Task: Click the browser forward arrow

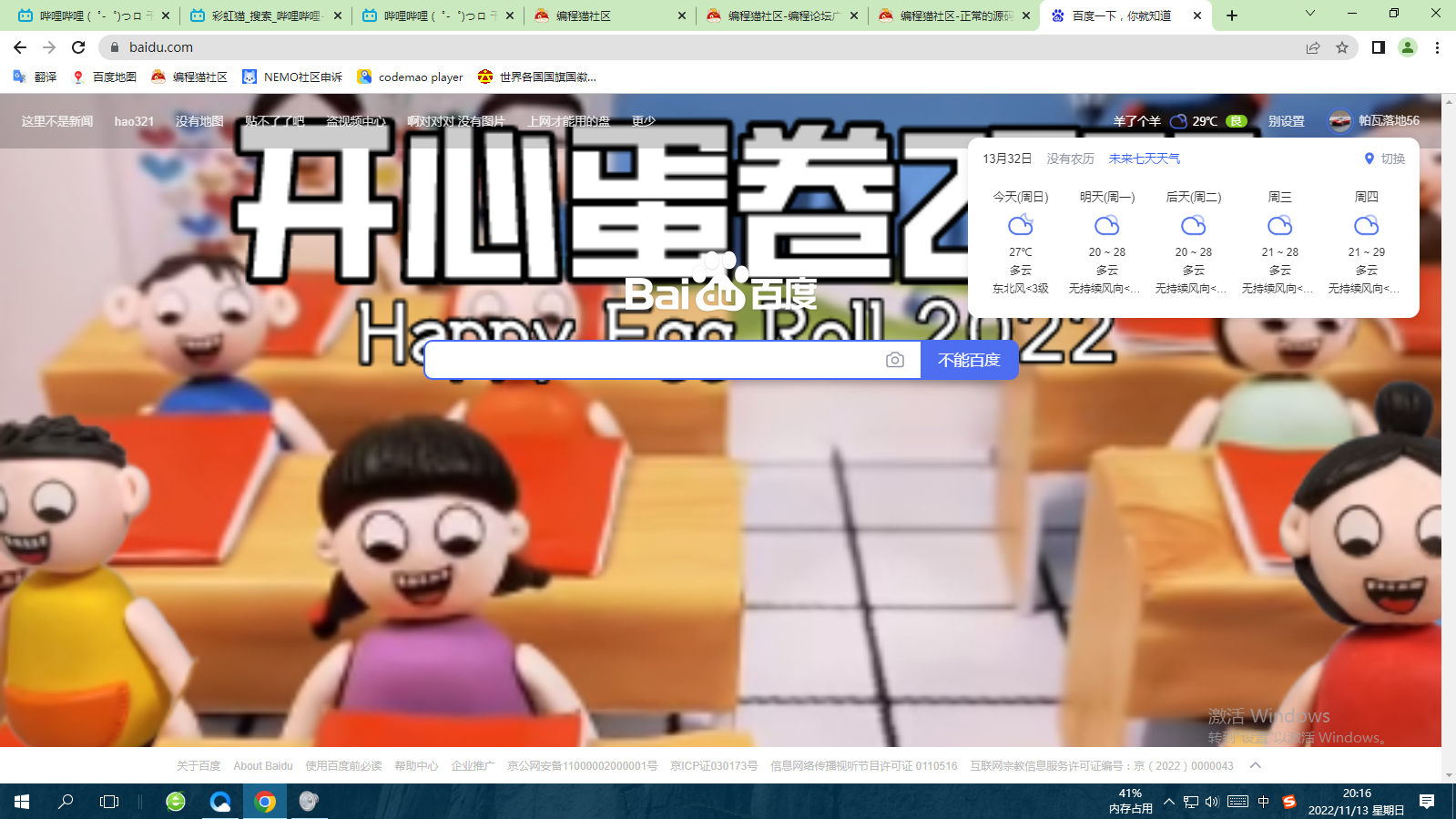Action: click(x=49, y=47)
